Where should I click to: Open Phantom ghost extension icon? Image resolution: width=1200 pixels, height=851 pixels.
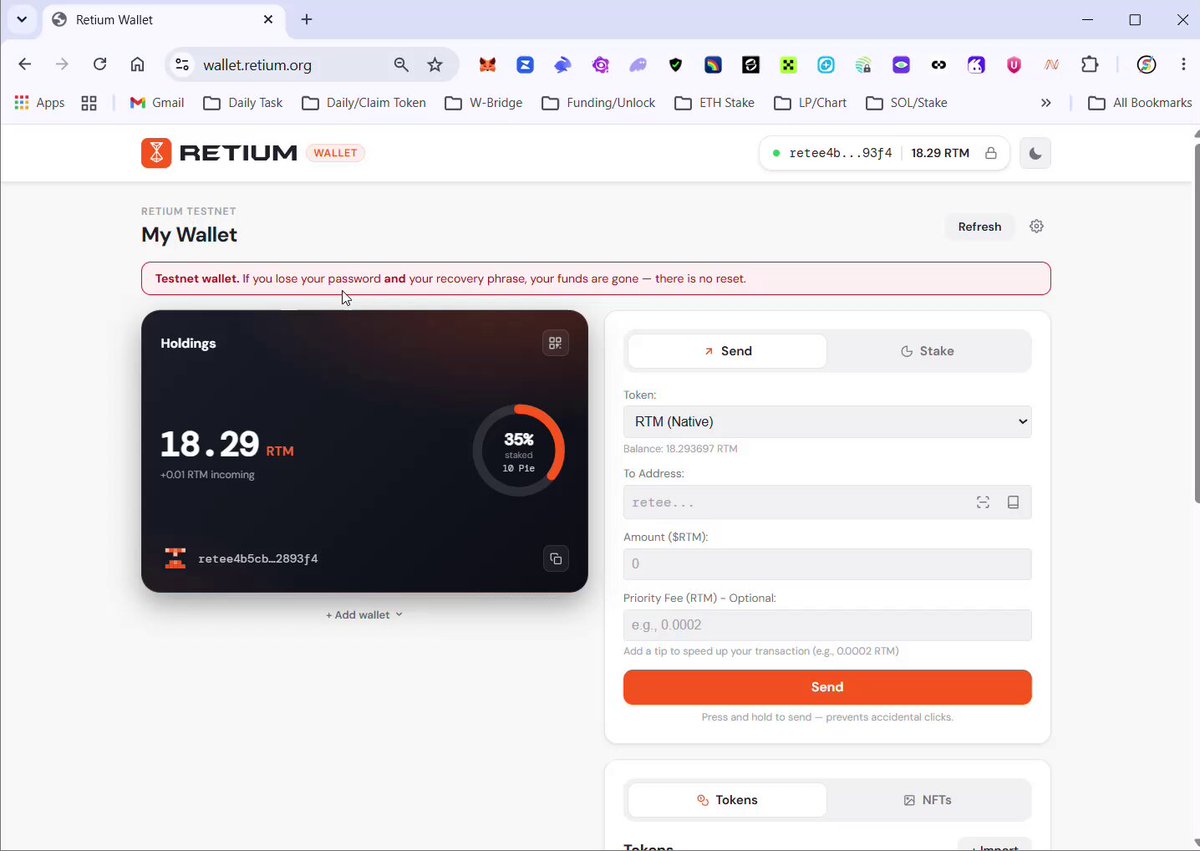click(x=637, y=65)
